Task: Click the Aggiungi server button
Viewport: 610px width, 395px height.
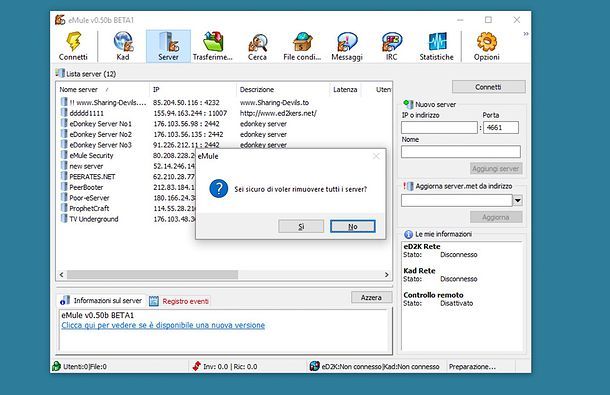Action: (496, 169)
